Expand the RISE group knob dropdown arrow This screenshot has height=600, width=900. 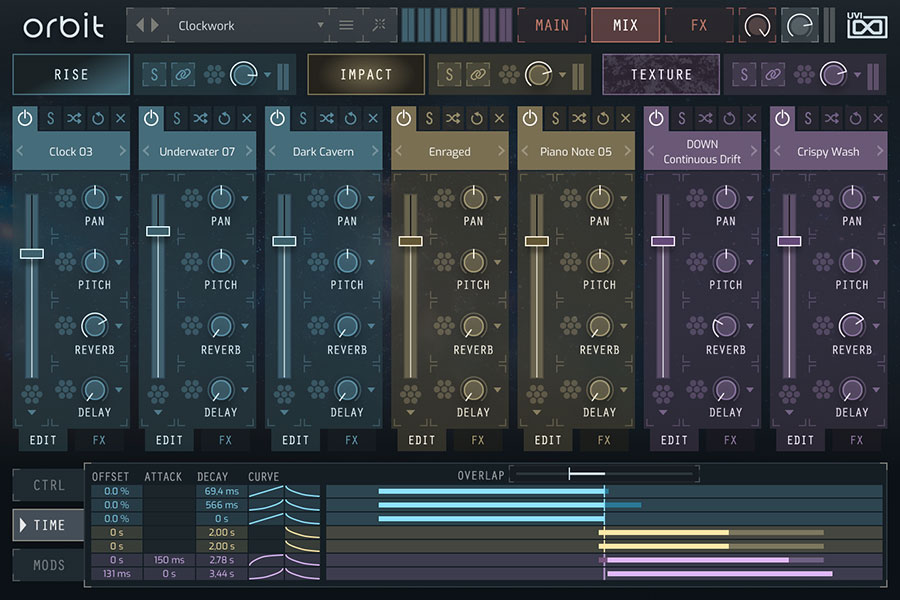click(x=268, y=75)
